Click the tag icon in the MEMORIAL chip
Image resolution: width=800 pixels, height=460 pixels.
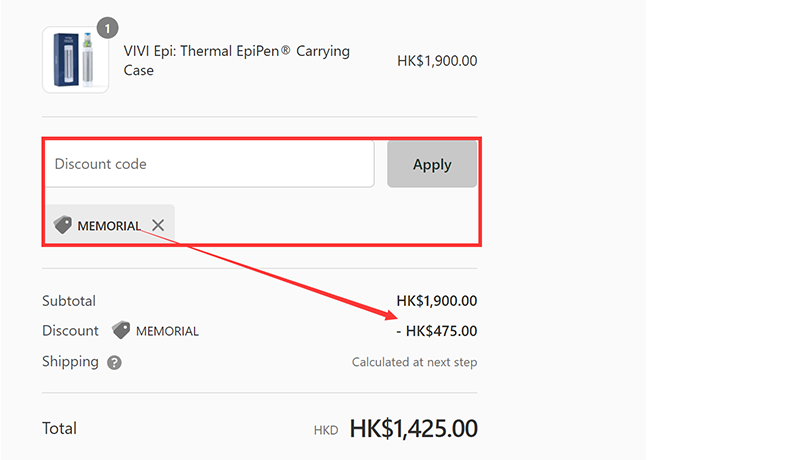point(63,225)
